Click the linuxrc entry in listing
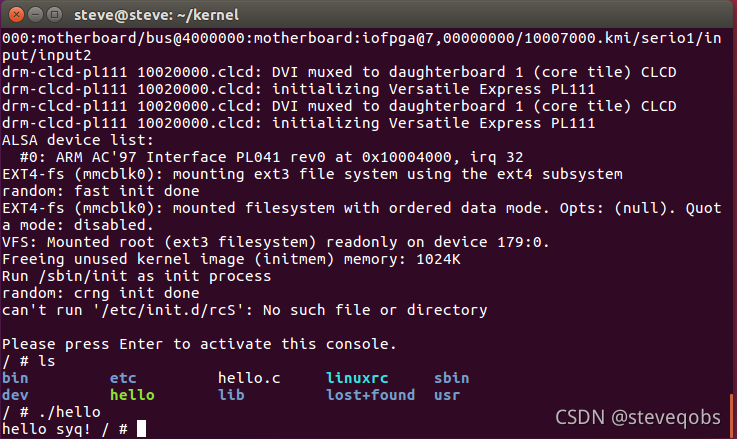This screenshot has height=439, width=737. point(357,378)
